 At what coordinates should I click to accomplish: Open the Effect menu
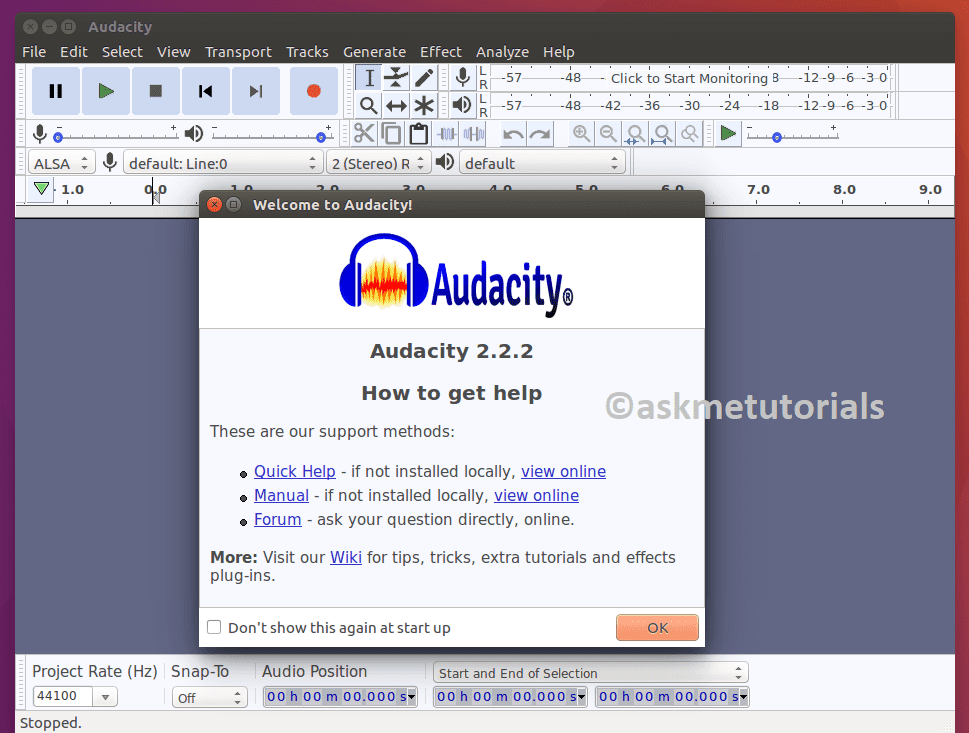coord(441,52)
